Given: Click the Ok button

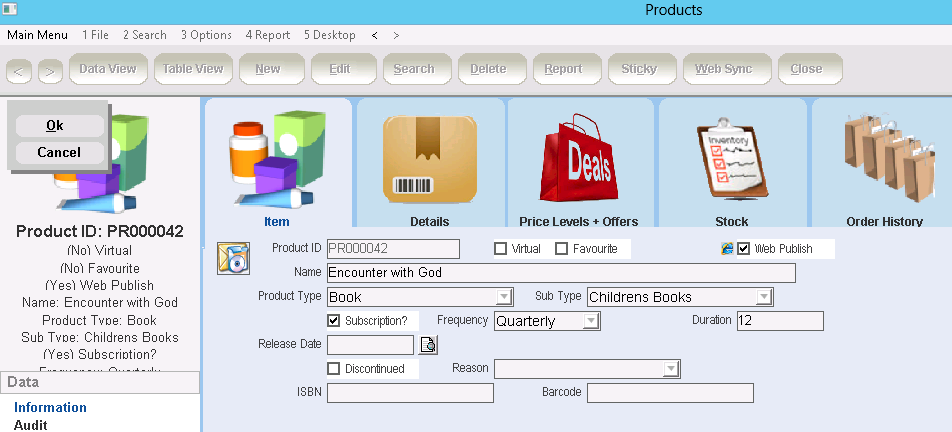Looking at the screenshot, I should pyautogui.click(x=60, y=126).
